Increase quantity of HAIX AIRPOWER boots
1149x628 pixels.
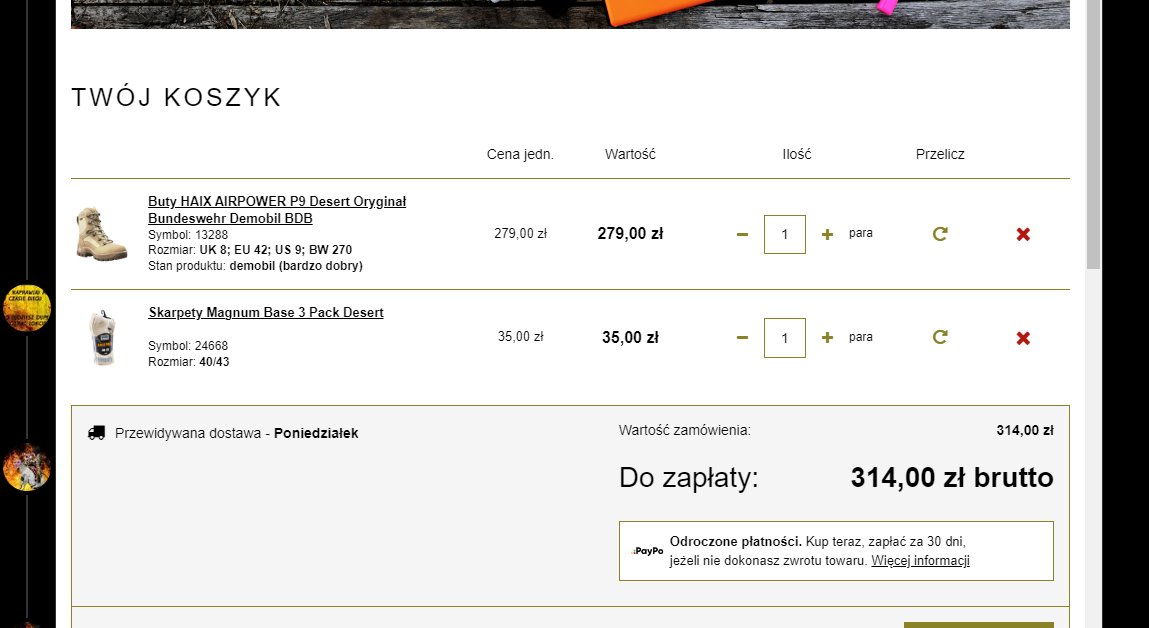coord(827,234)
